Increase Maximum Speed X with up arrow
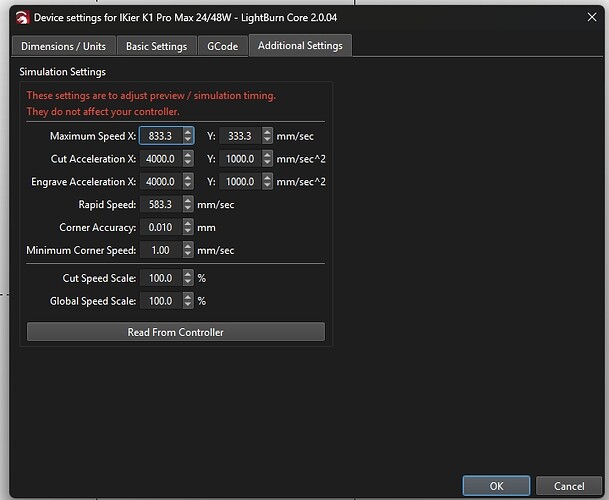The height and width of the screenshot is (500, 609). [x=188, y=132]
